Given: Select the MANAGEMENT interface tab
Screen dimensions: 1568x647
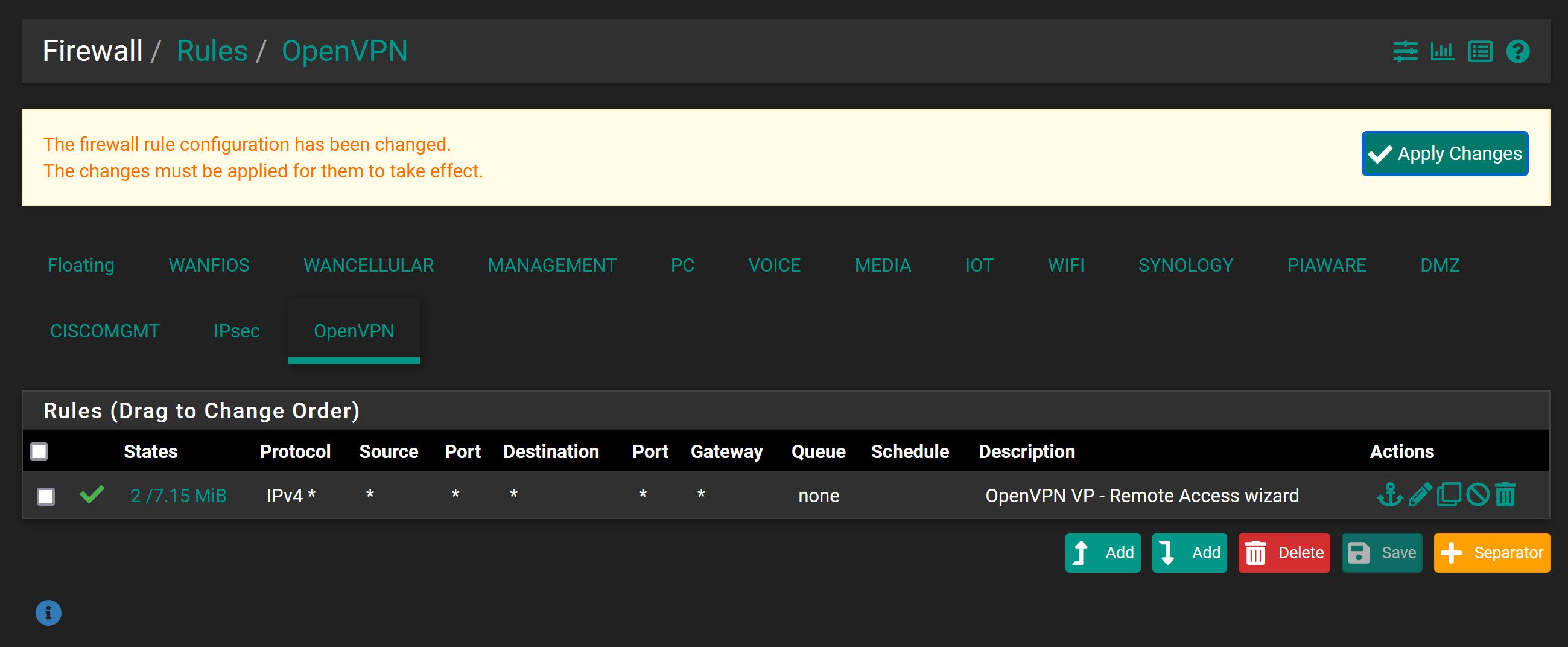Looking at the screenshot, I should (552, 266).
